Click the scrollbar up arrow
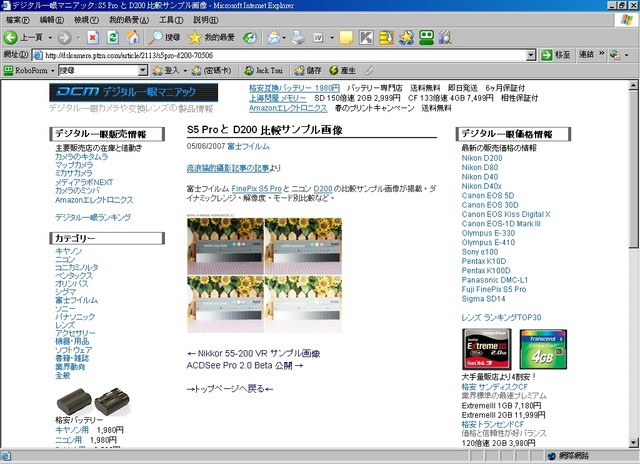The image size is (640, 464). (633, 85)
